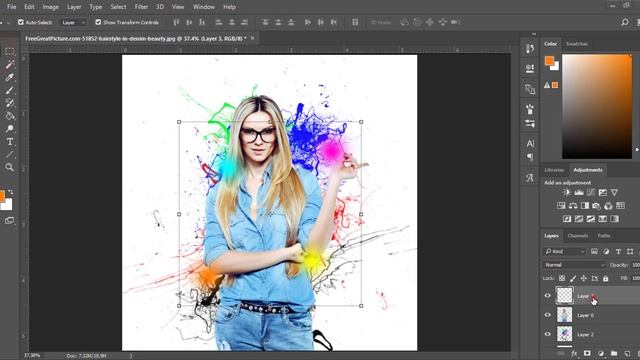Toggle lock all
The image size is (640, 360).
coord(606,278)
